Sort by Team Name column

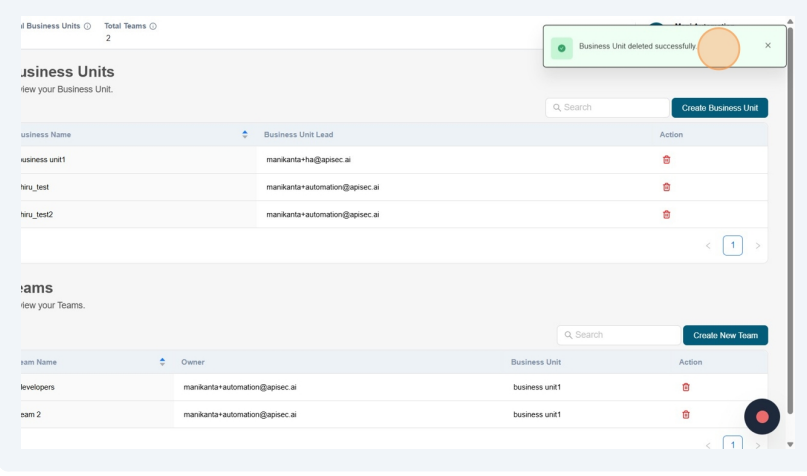tap(162, 362)
